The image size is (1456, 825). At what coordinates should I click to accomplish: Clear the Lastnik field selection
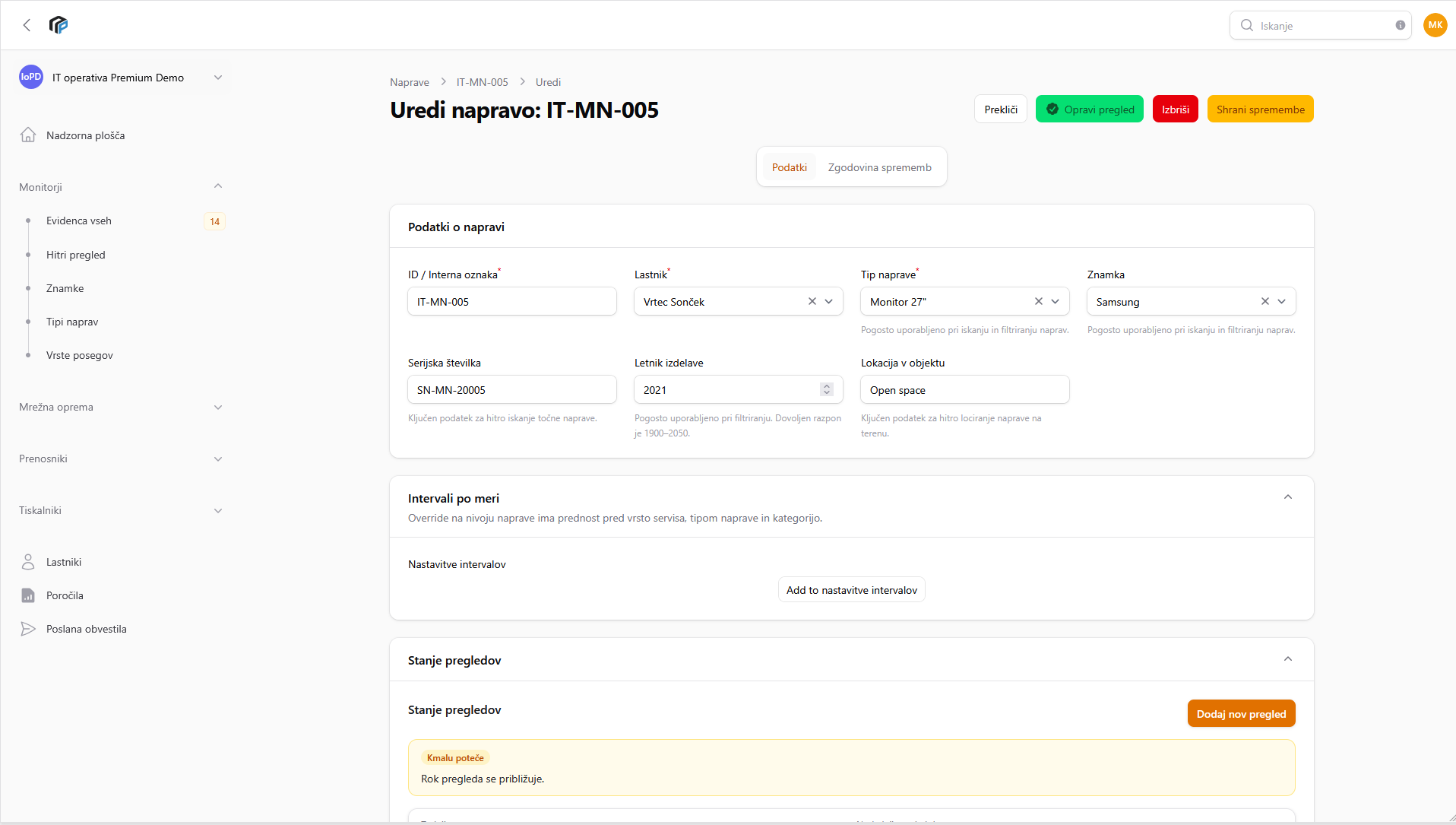click(x=812, y=301)
